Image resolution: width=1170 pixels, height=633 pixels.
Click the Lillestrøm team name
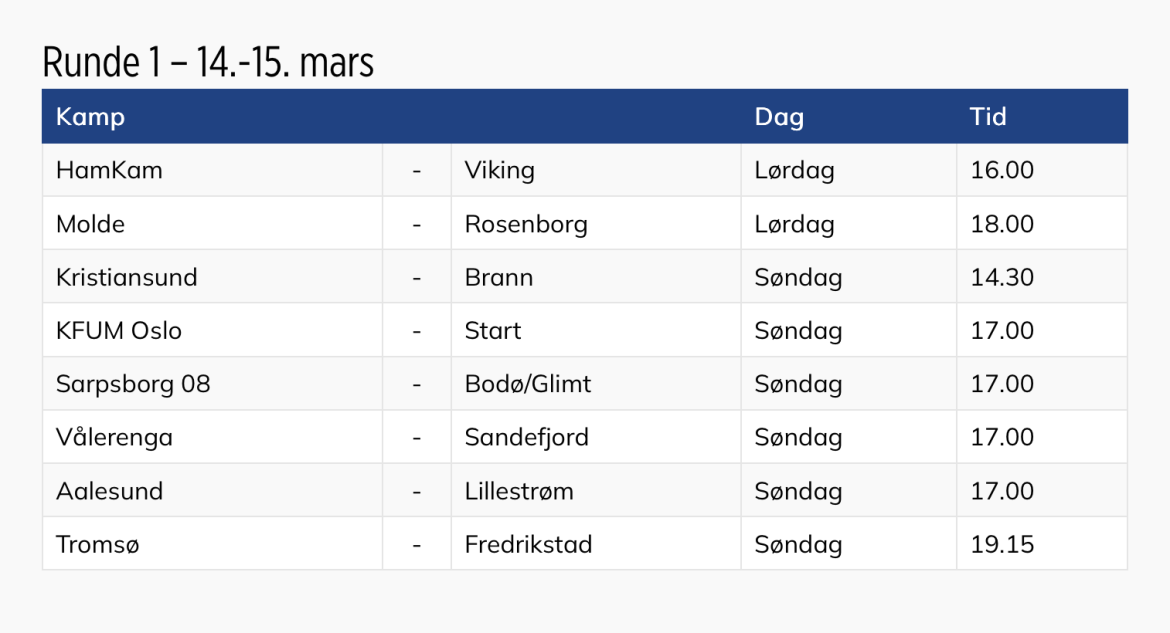pos(519,491)
